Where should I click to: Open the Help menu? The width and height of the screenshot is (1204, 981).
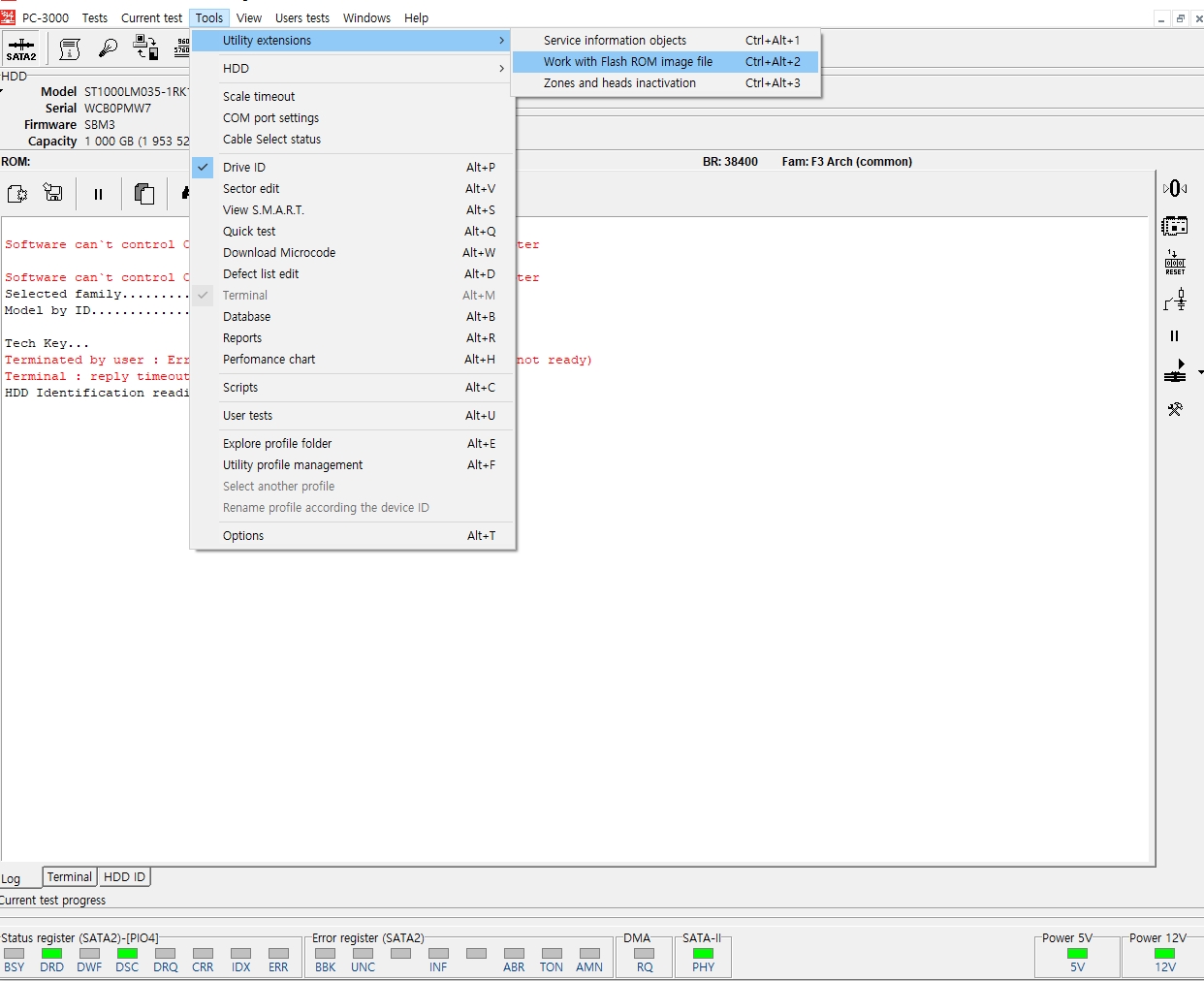416,18
